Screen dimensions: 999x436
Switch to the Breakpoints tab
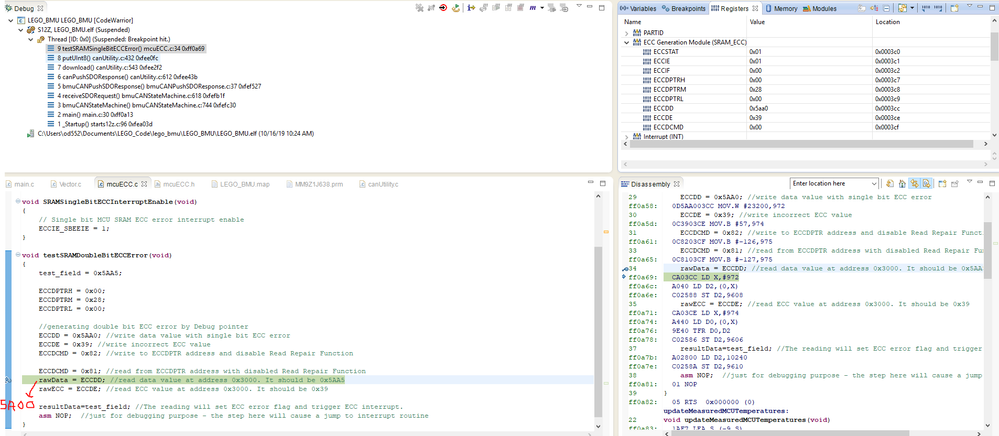684,9
